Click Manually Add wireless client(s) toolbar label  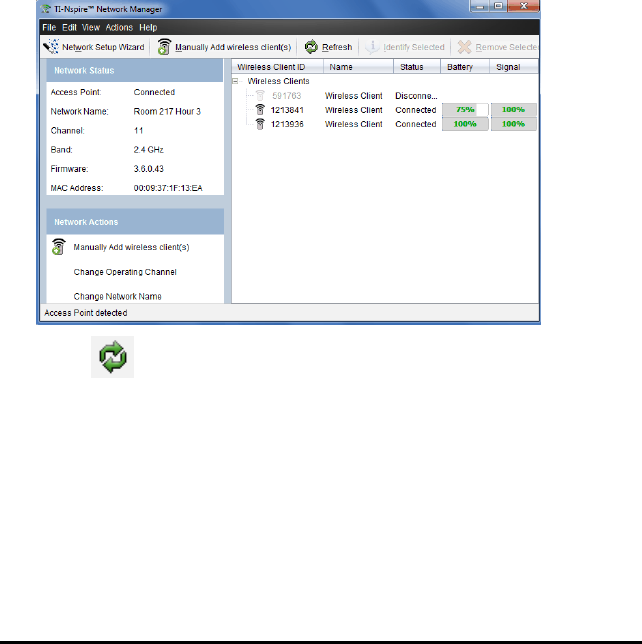[233, 47]
